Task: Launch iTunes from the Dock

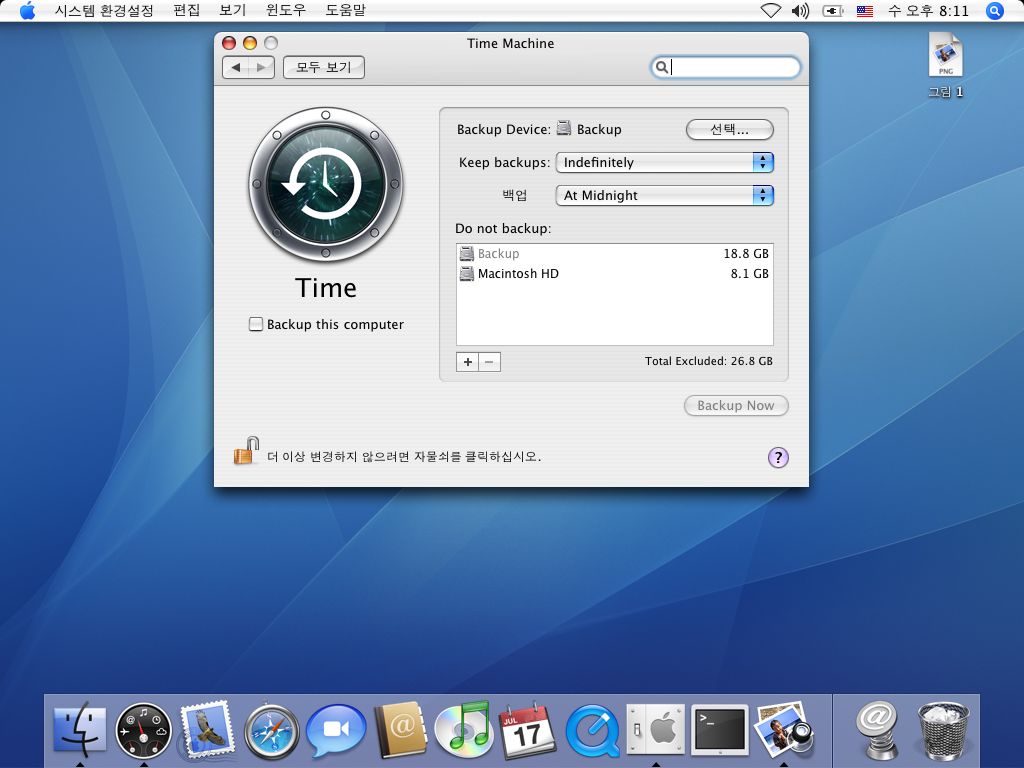Action: click(464, 730)
